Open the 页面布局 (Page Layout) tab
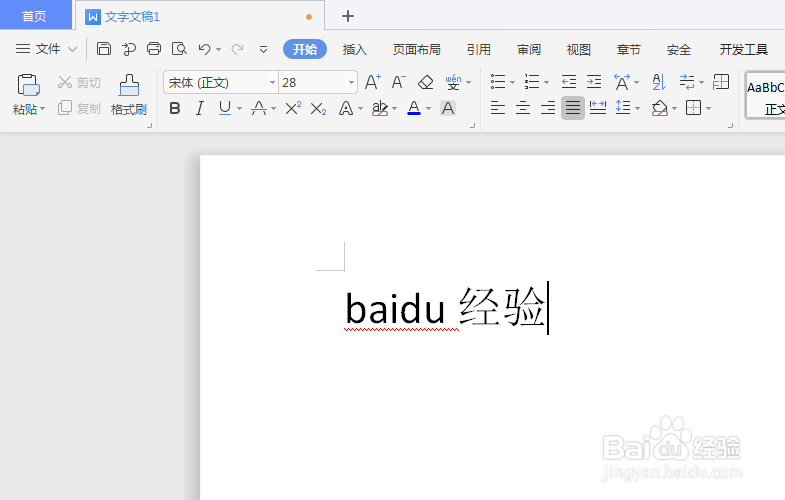 [x=417, y=49]
